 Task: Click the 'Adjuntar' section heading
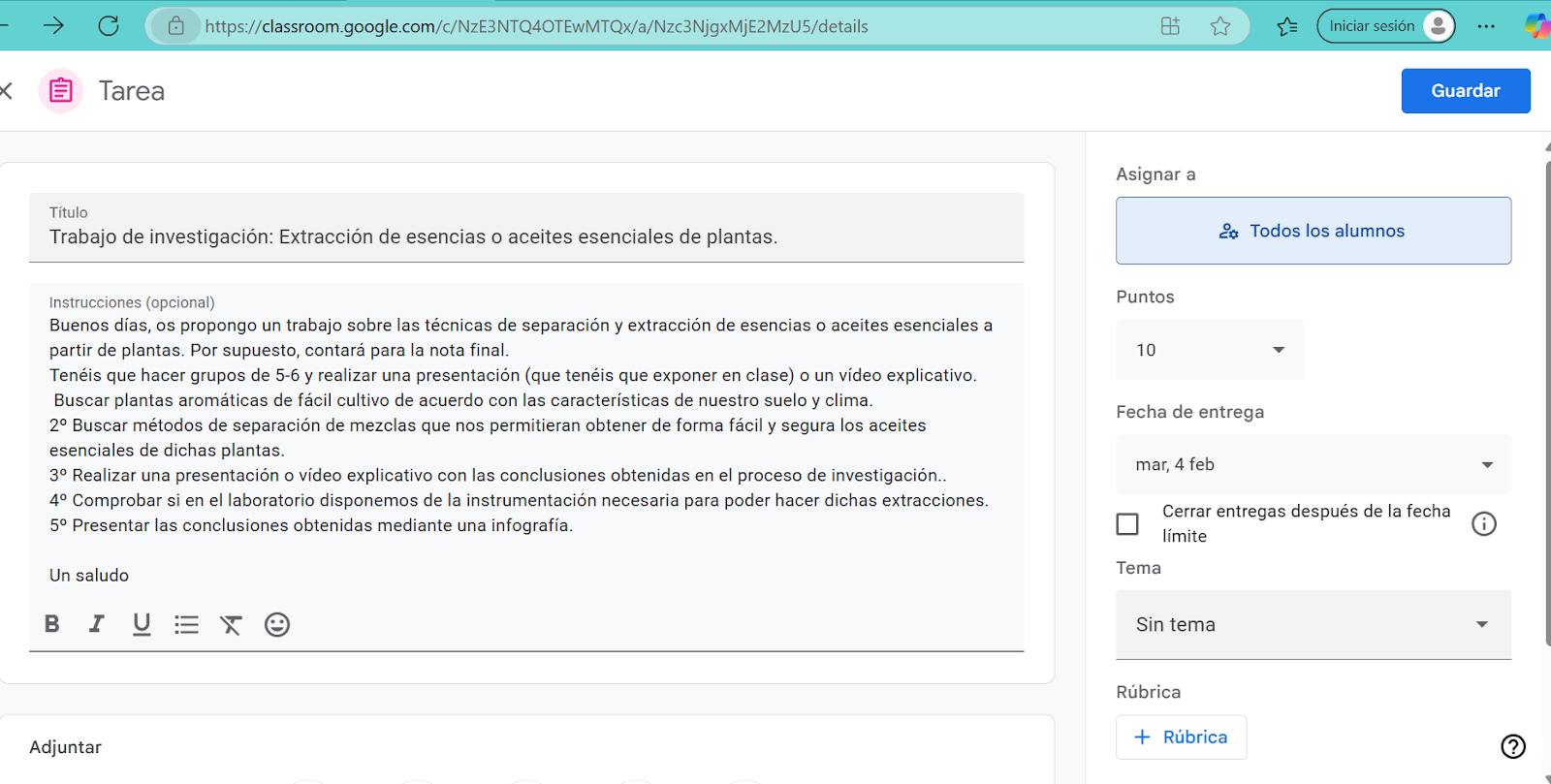coord(65,747)
